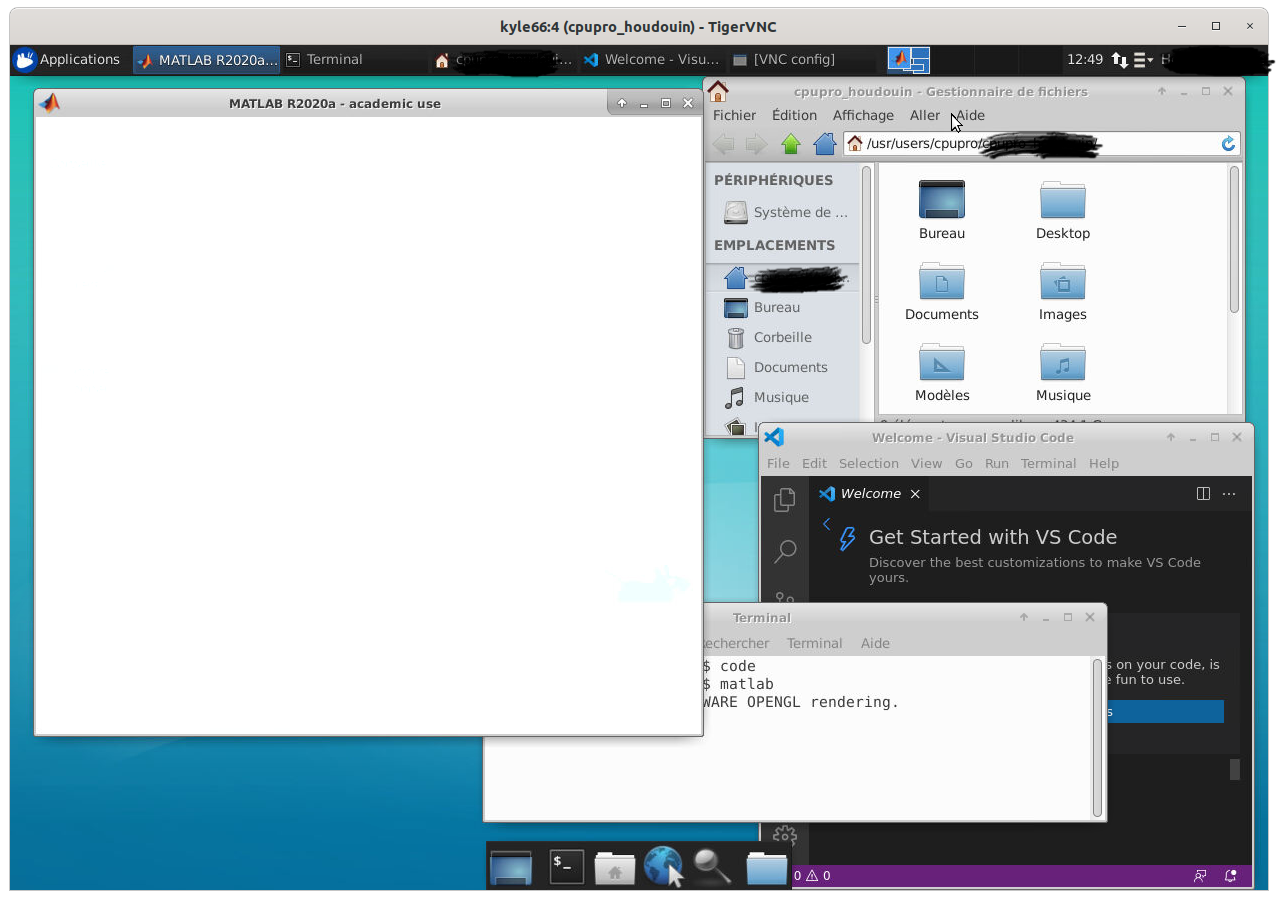Open the Help menu in VS Code
Viewport: 1278px width, 900px height.
[1103, 463]
